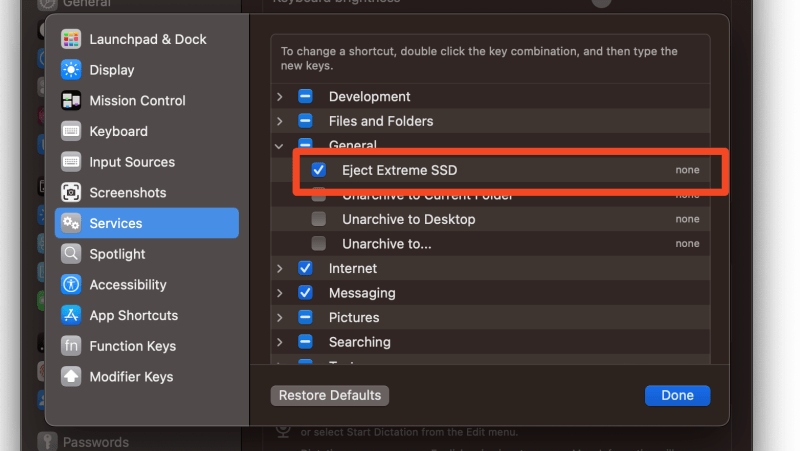Image resolution: width=800 pixels, height=451 pixels.
Task: Click the Mission Control icon
Action: 71,101
